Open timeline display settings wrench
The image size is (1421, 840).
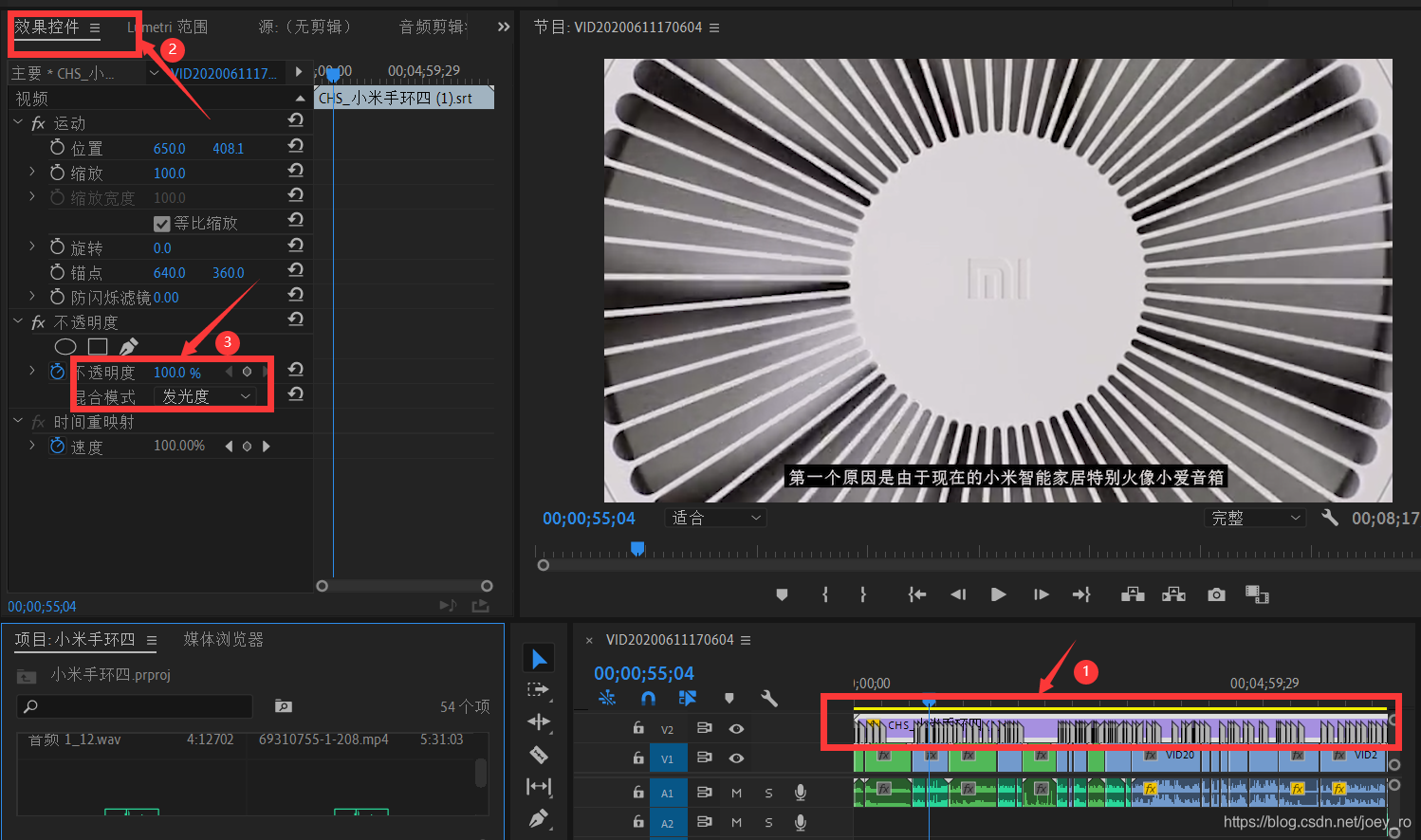click(x=769, y=699)
